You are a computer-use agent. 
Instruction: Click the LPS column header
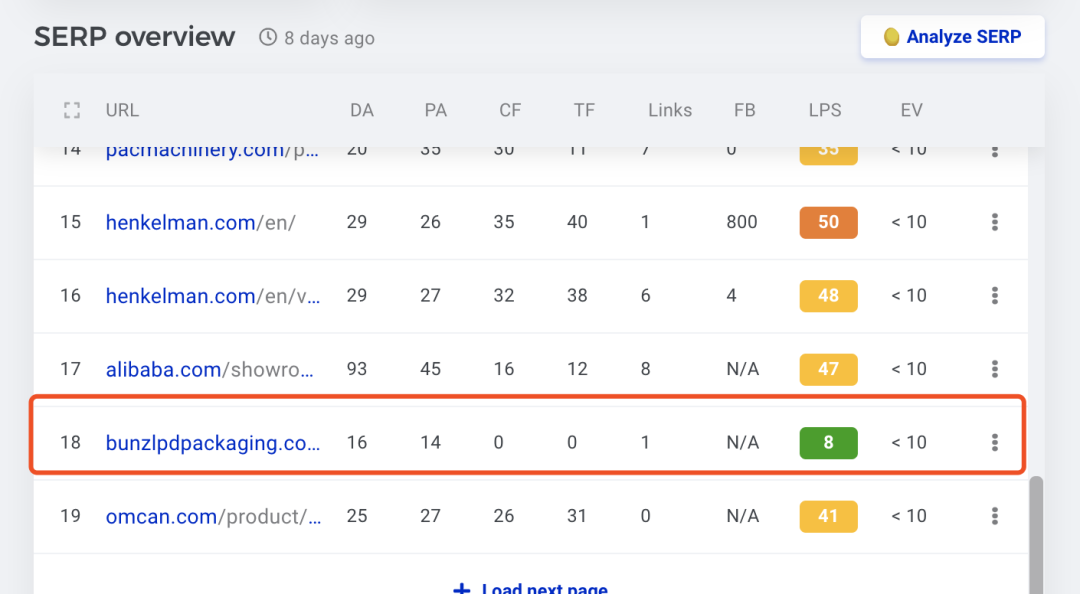coord(824,110)
